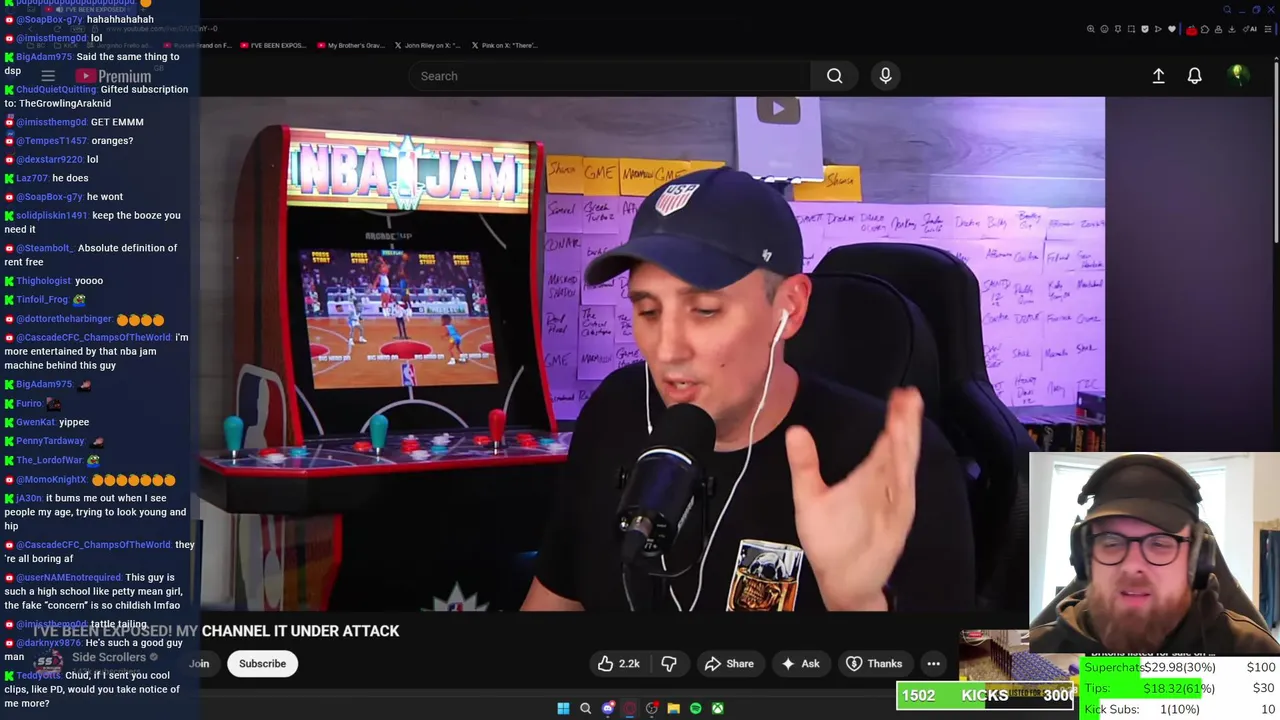Image resolution: width=1280 pixels, height=720 pixels.
Task: Click the play icon watermark atop the video
Action: pyautogui.click(x=778, y=109)
